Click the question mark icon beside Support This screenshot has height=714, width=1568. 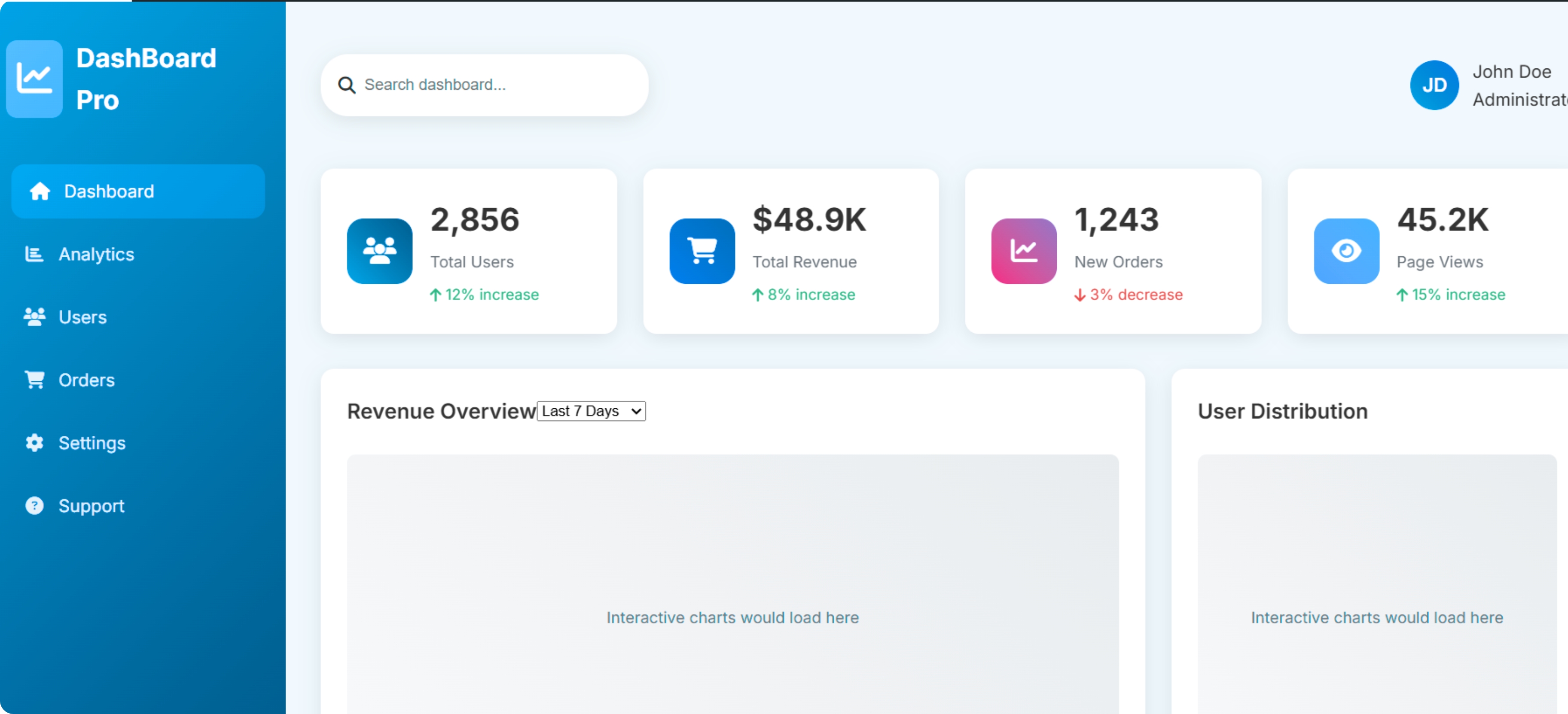[x=34, y=505]
